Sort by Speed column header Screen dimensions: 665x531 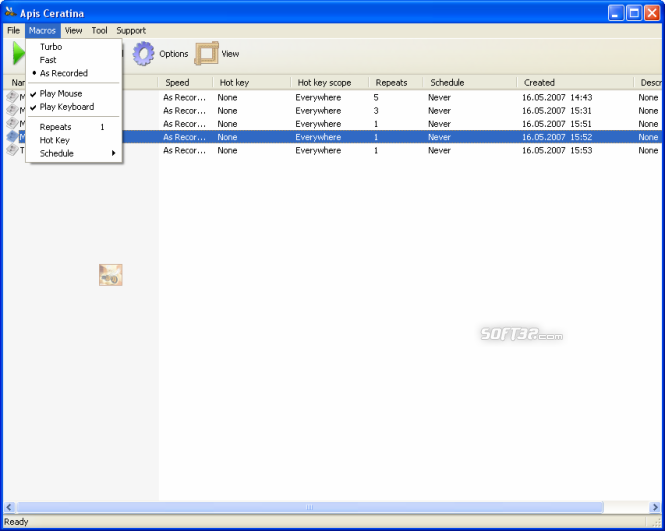coord(185,82)
